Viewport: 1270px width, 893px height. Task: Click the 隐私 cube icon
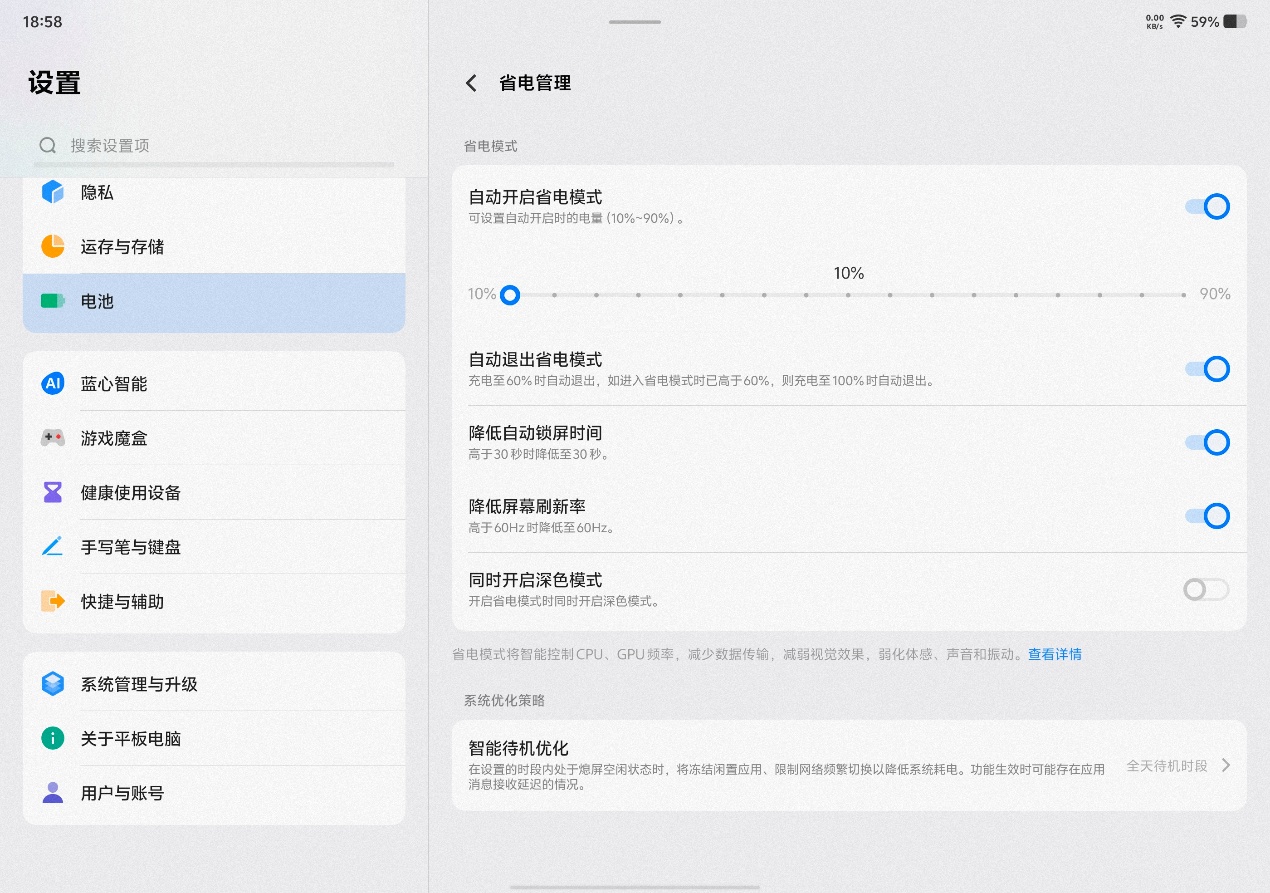pyautogui.click(x=52, y=192)
